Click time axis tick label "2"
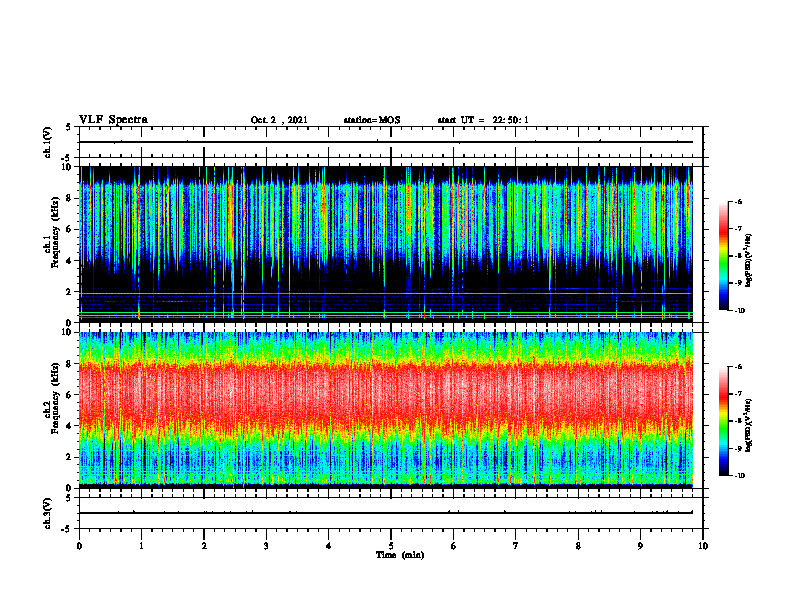The image size is (792, 612). [x=204, y=546]
